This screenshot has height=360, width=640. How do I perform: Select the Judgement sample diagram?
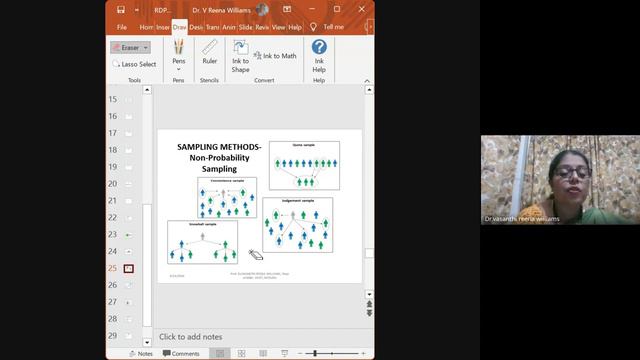pyautogui.click(x=298, y=225)
